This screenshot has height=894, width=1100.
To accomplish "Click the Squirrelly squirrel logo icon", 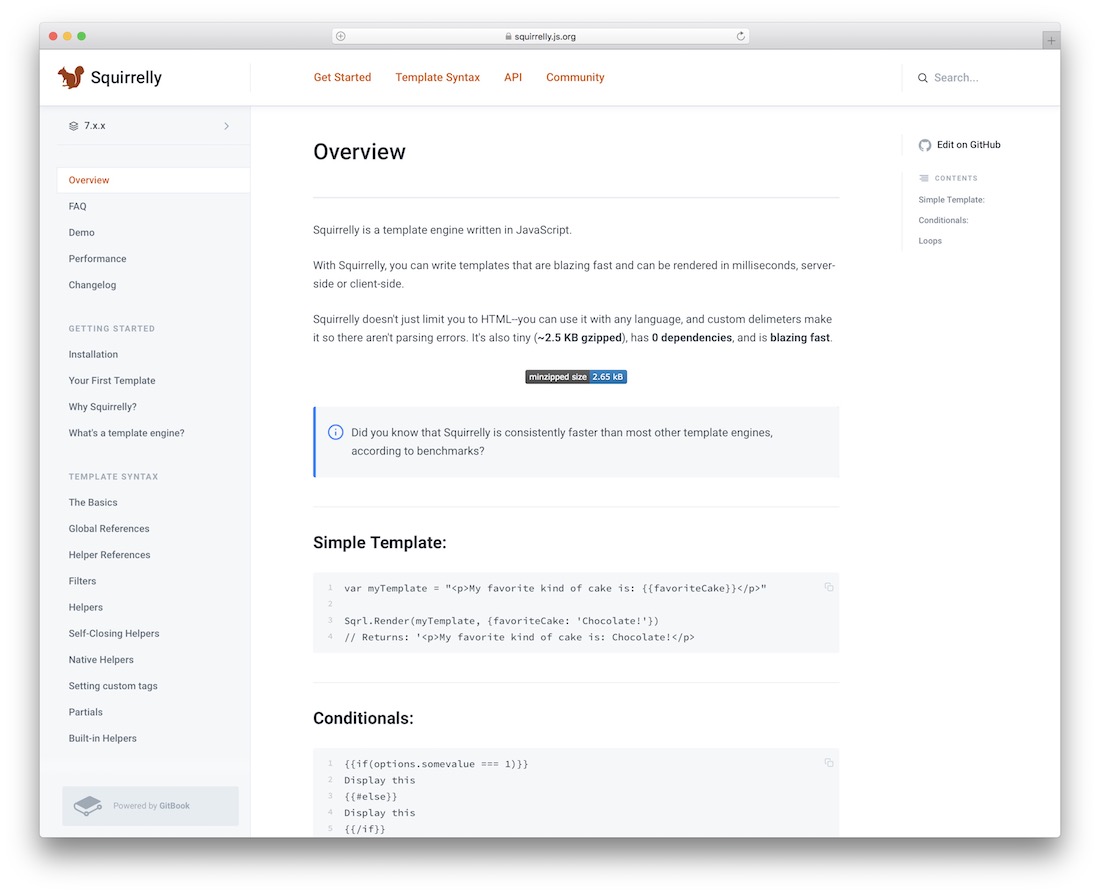I will tap(71, 77).
